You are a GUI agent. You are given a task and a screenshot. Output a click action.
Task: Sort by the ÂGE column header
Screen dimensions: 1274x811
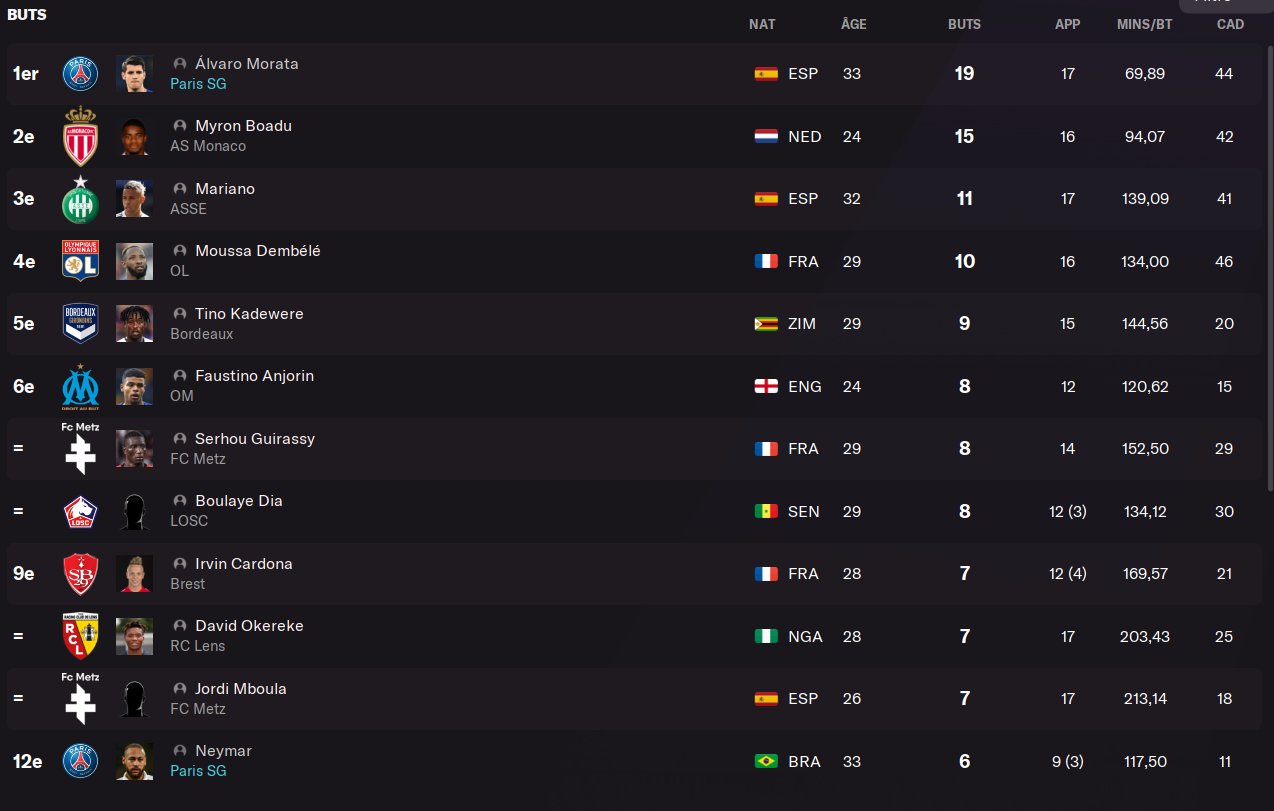click(x=853, y=24)
